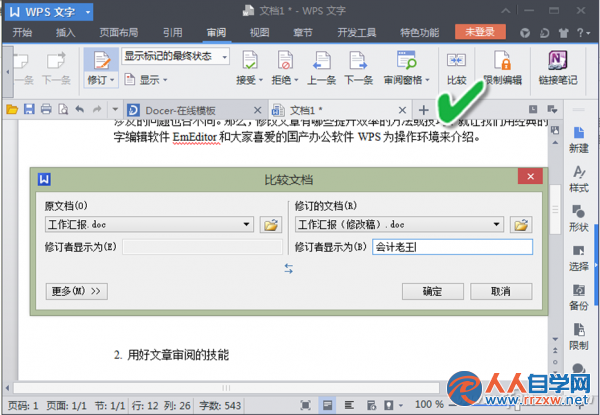Click the print layout view icon in status bar
This screenshot has width=600, height=415.
click(x=328, y=405)
